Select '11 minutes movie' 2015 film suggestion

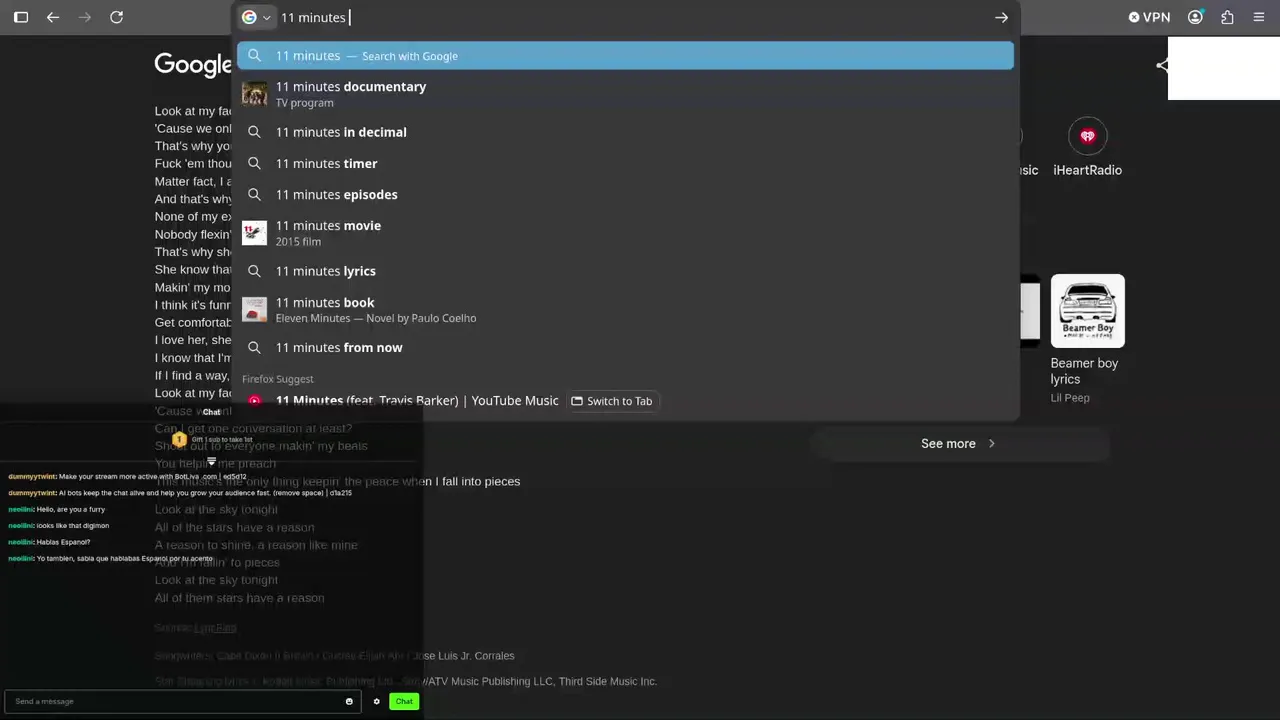(625, 233)
